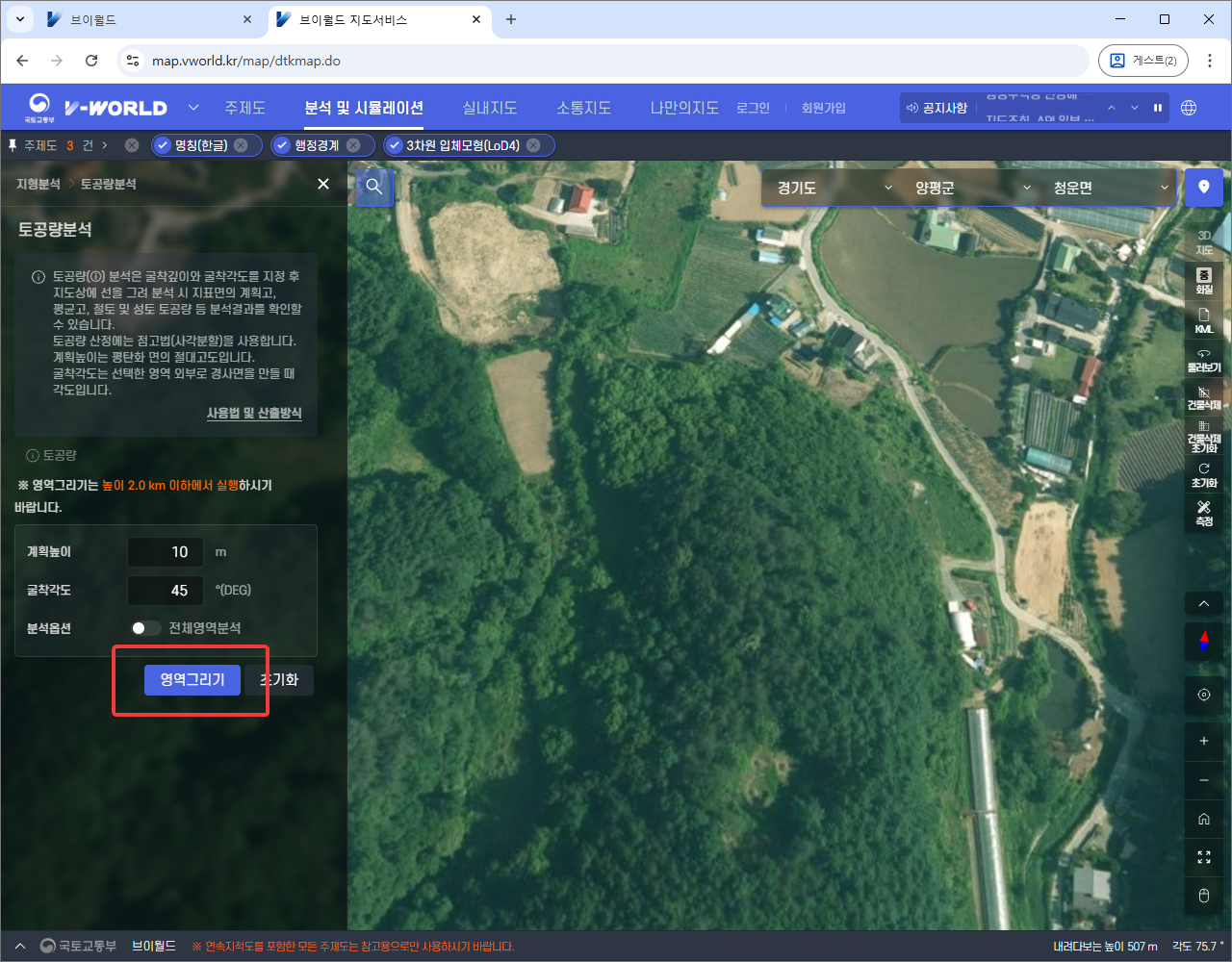Return to the map home view
This screenshot has width=1232, height=962.
[x=1203, y=819]
